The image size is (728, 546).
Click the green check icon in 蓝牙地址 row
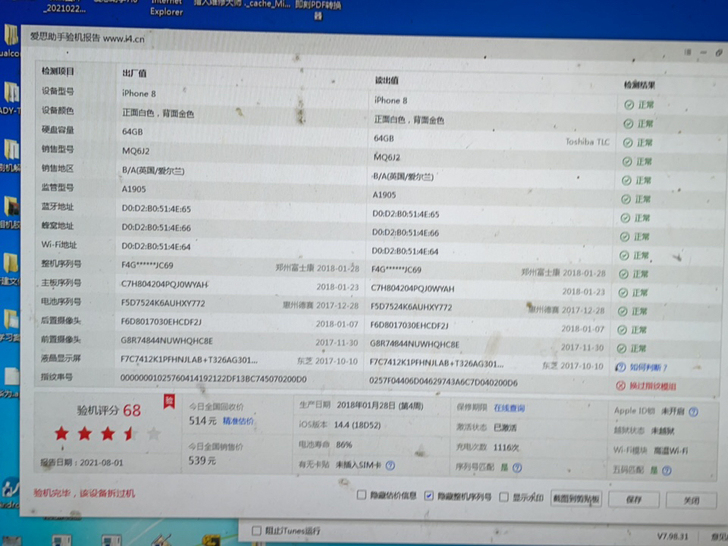[x=625, y=218]
